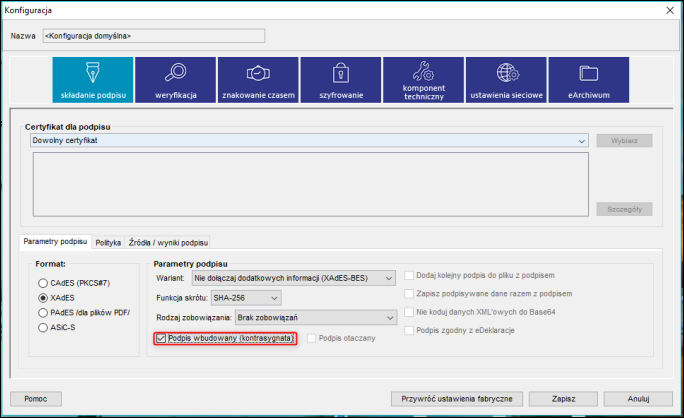Open the weryfikacja section
Image resolution: width=684 pixels, height=418 pixels.
pos(175,80)
